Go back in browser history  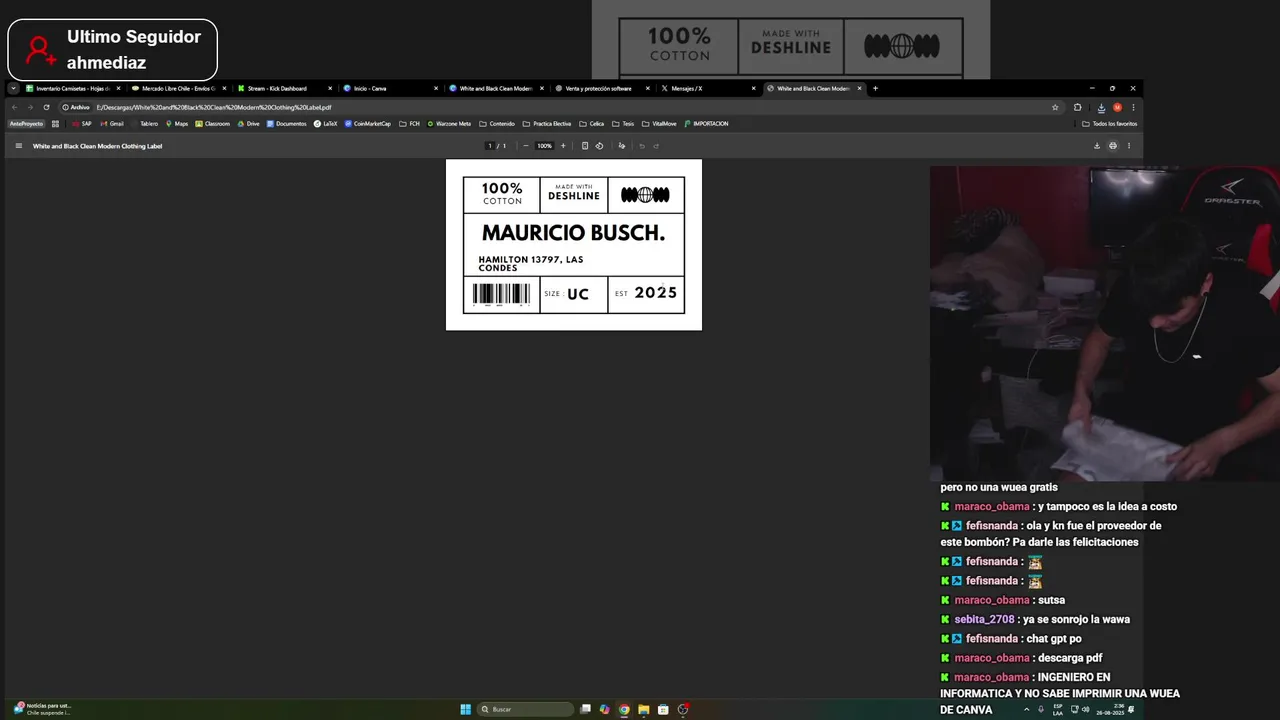[x=14, y=107]
